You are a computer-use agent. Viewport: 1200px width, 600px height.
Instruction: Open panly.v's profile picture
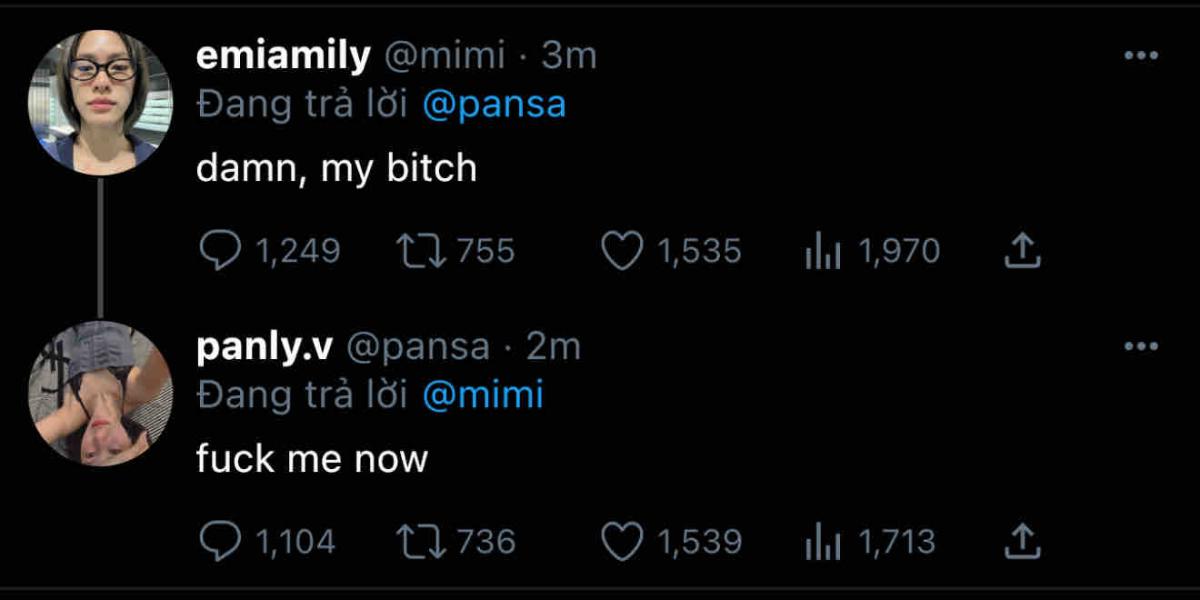click(101, 393)
